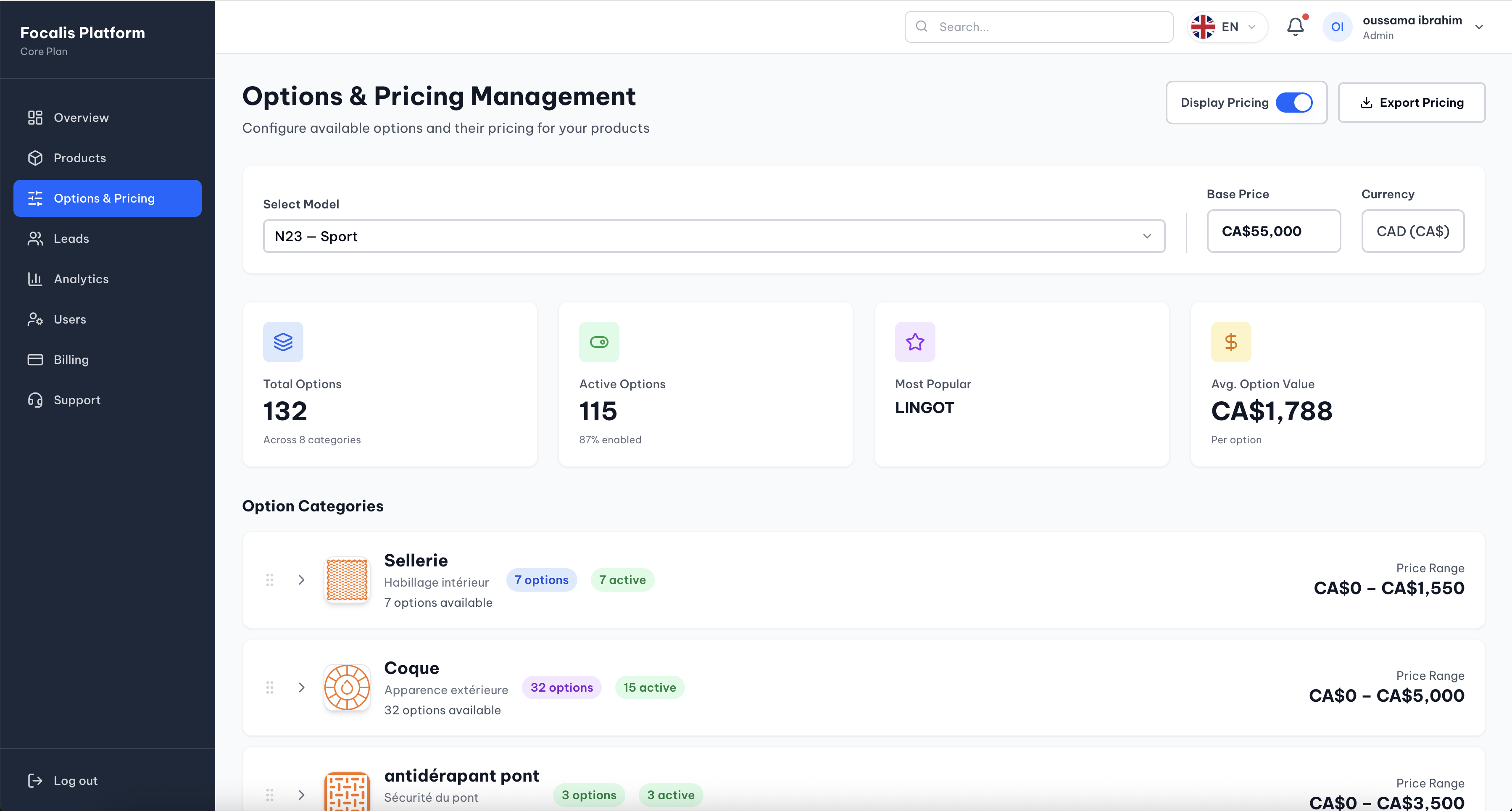1512x811 pixels.
Task: Open the EN language dropdown
Action: (x=1228, y=26)
